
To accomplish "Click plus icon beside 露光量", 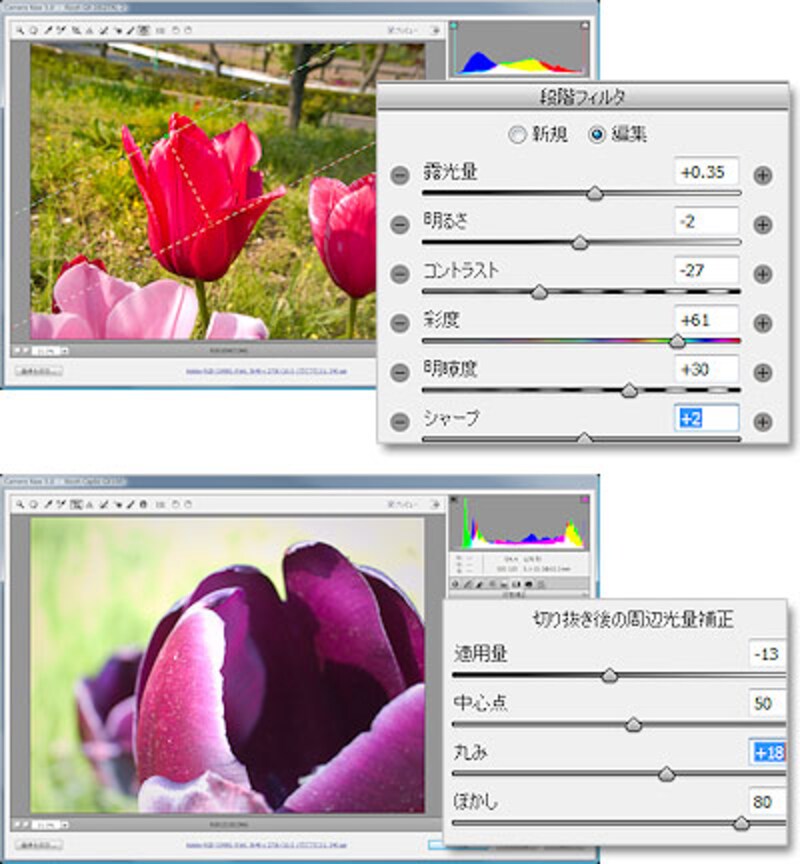I will (763, 175).
